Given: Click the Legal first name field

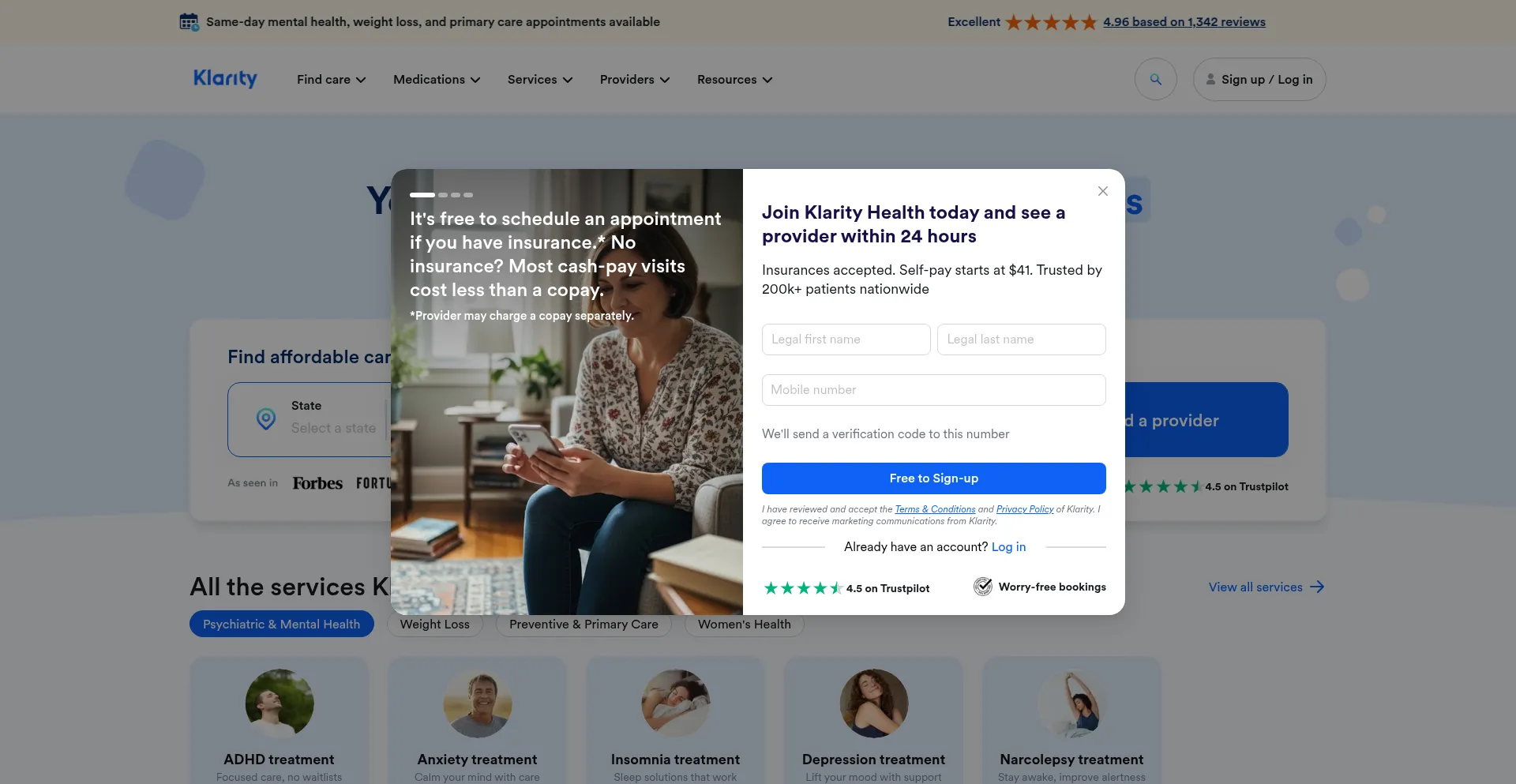Looking at the screenshot, I should [846, 339].
